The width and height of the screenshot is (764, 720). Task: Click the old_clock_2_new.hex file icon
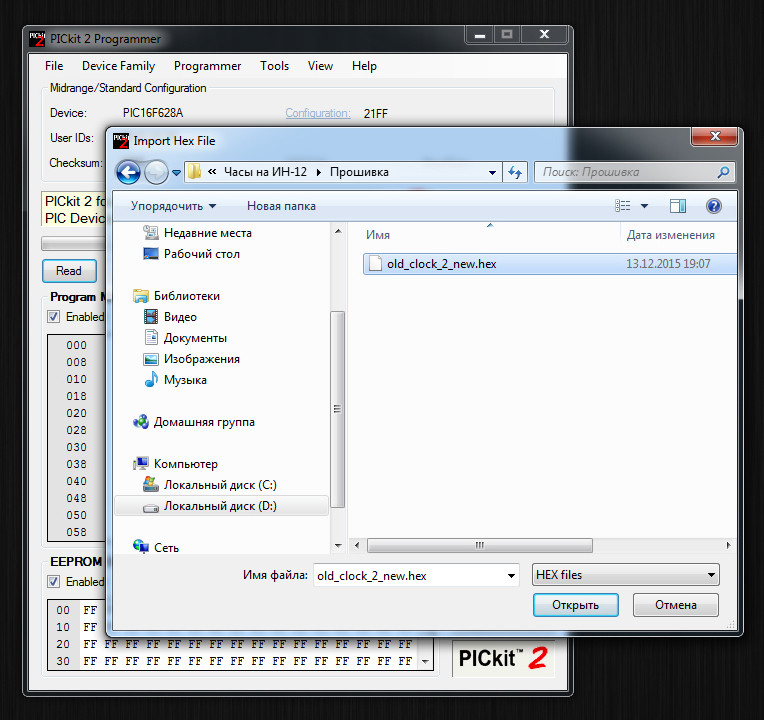click(x=375, y=264)
